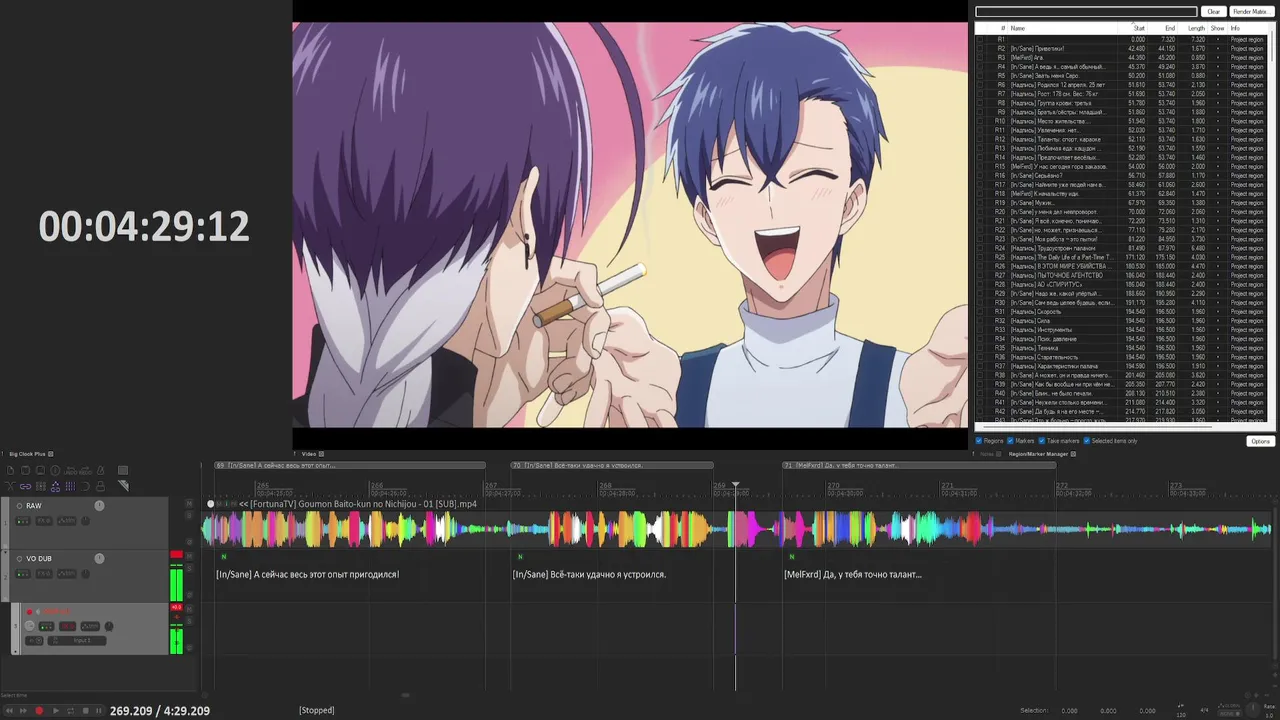1280x720 pixels.
Task: Click the Play transport button
Action: pos(55,710)
